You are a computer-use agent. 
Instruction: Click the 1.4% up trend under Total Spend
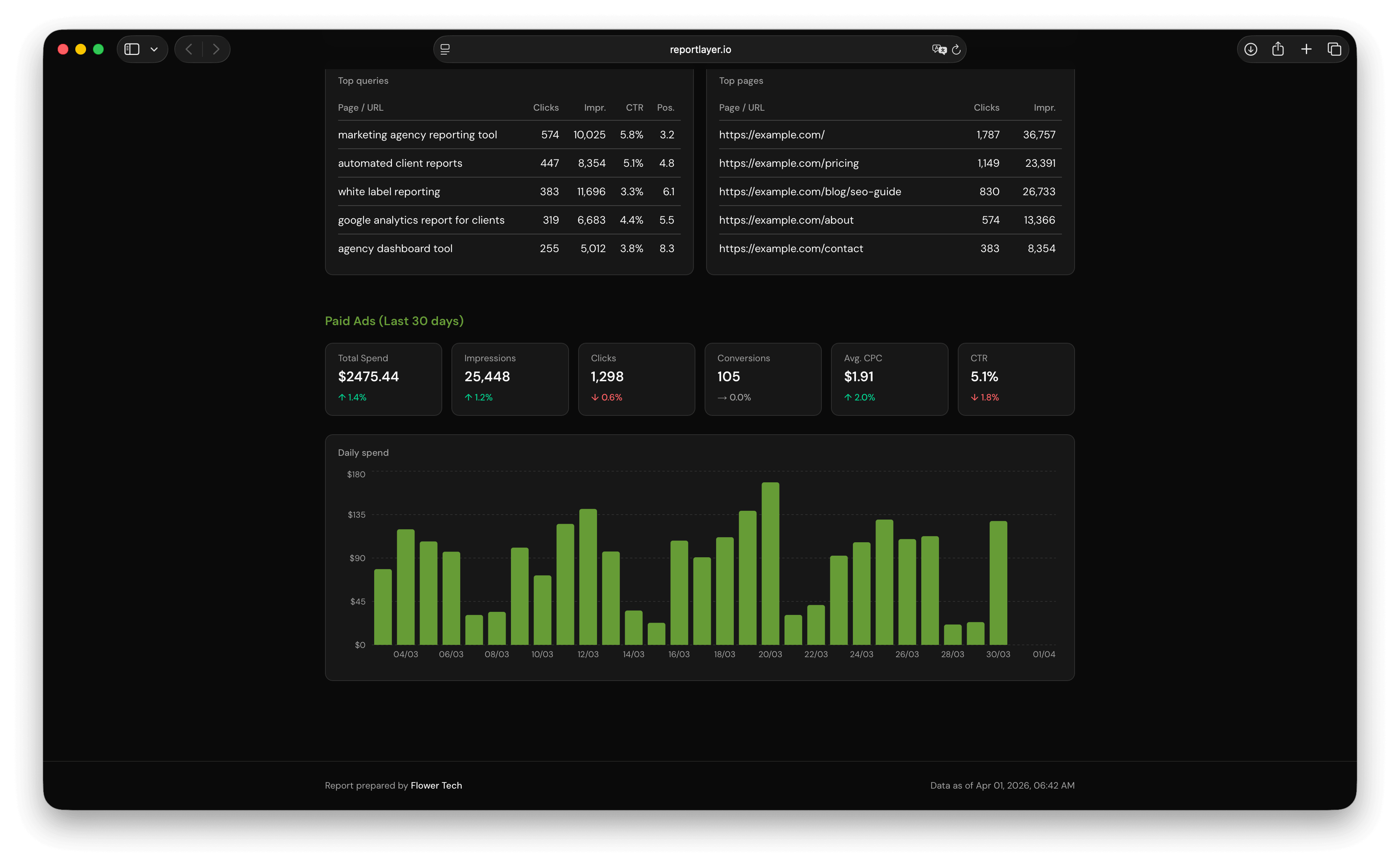(x=352, y=397)
